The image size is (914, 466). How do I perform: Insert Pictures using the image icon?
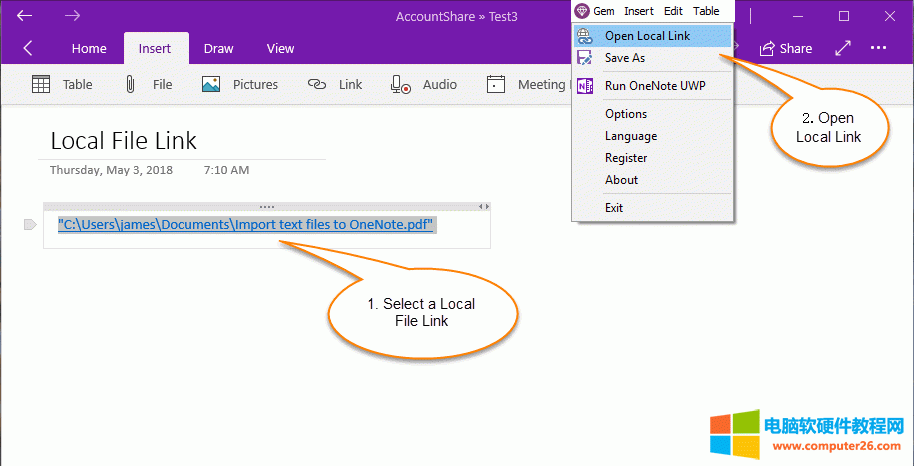coord(211,85)
